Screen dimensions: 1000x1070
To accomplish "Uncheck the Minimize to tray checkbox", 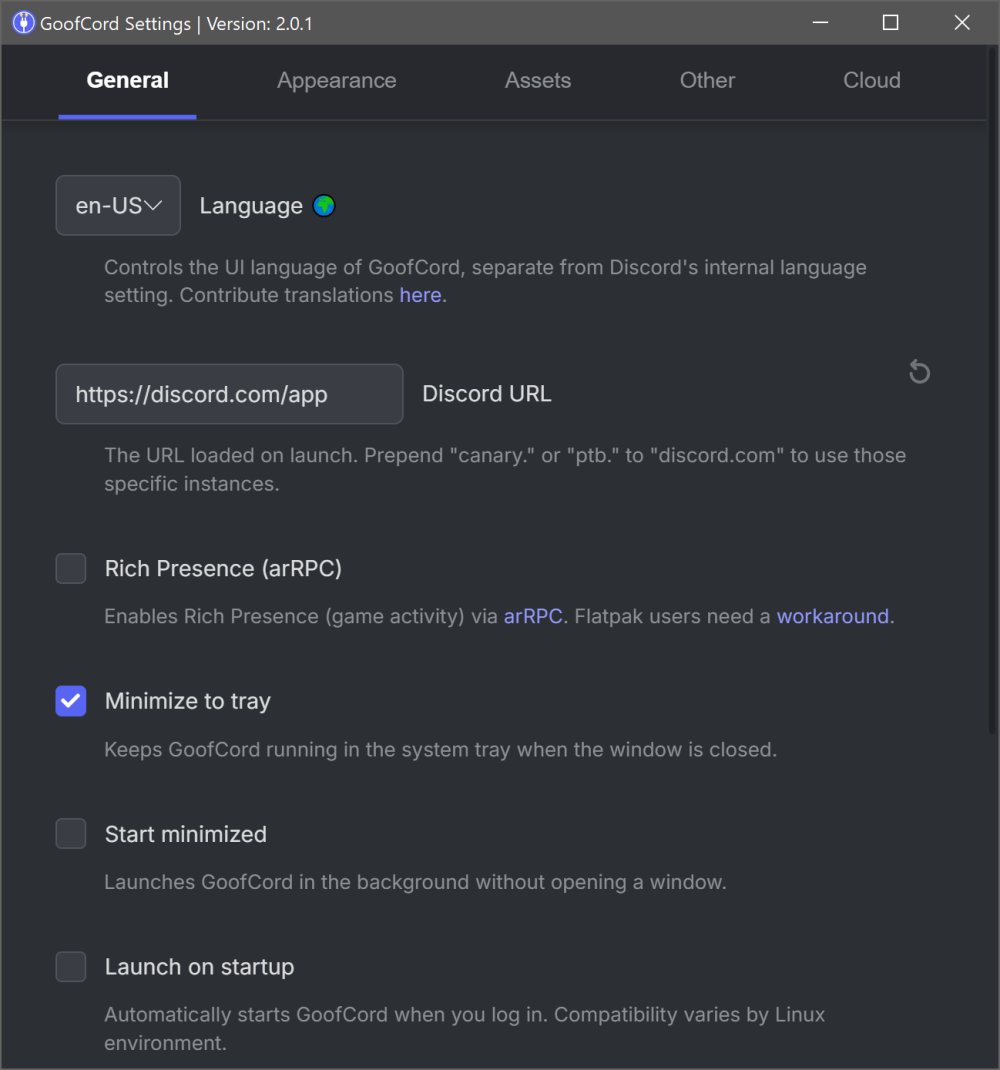I will click(71, 701).
